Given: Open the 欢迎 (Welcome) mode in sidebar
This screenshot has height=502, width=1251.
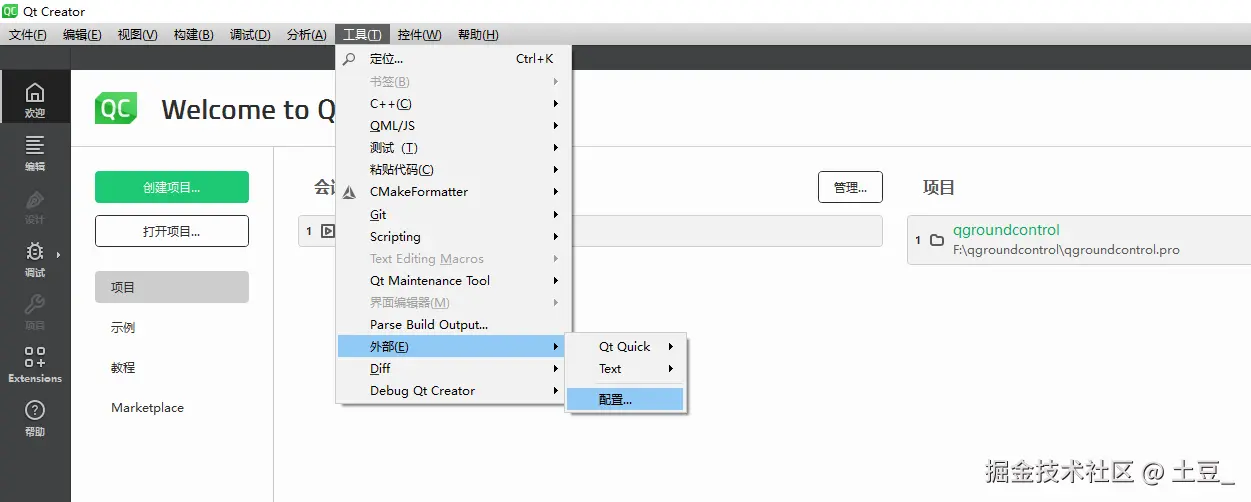Looking at the screenshot, I should coord(35,97).
